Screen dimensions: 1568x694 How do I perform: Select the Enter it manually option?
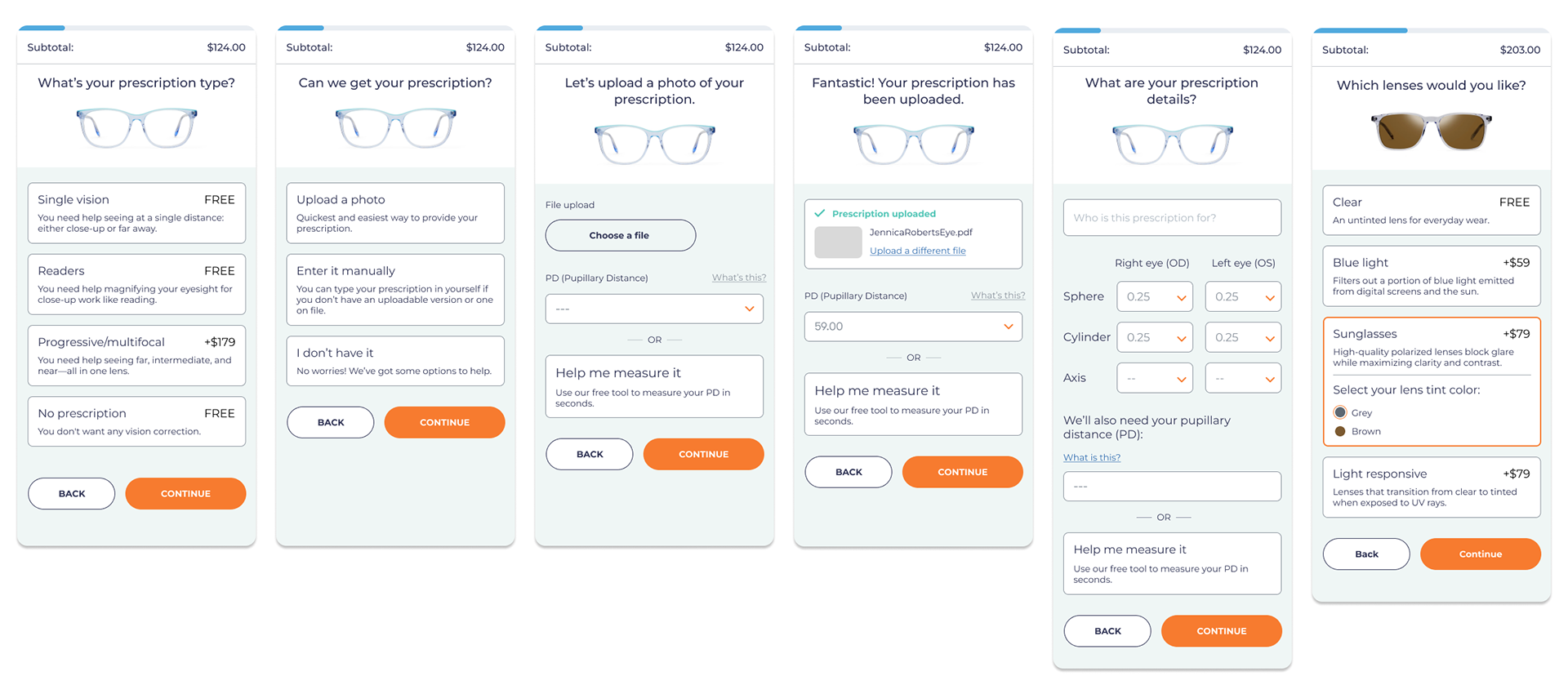395,290
